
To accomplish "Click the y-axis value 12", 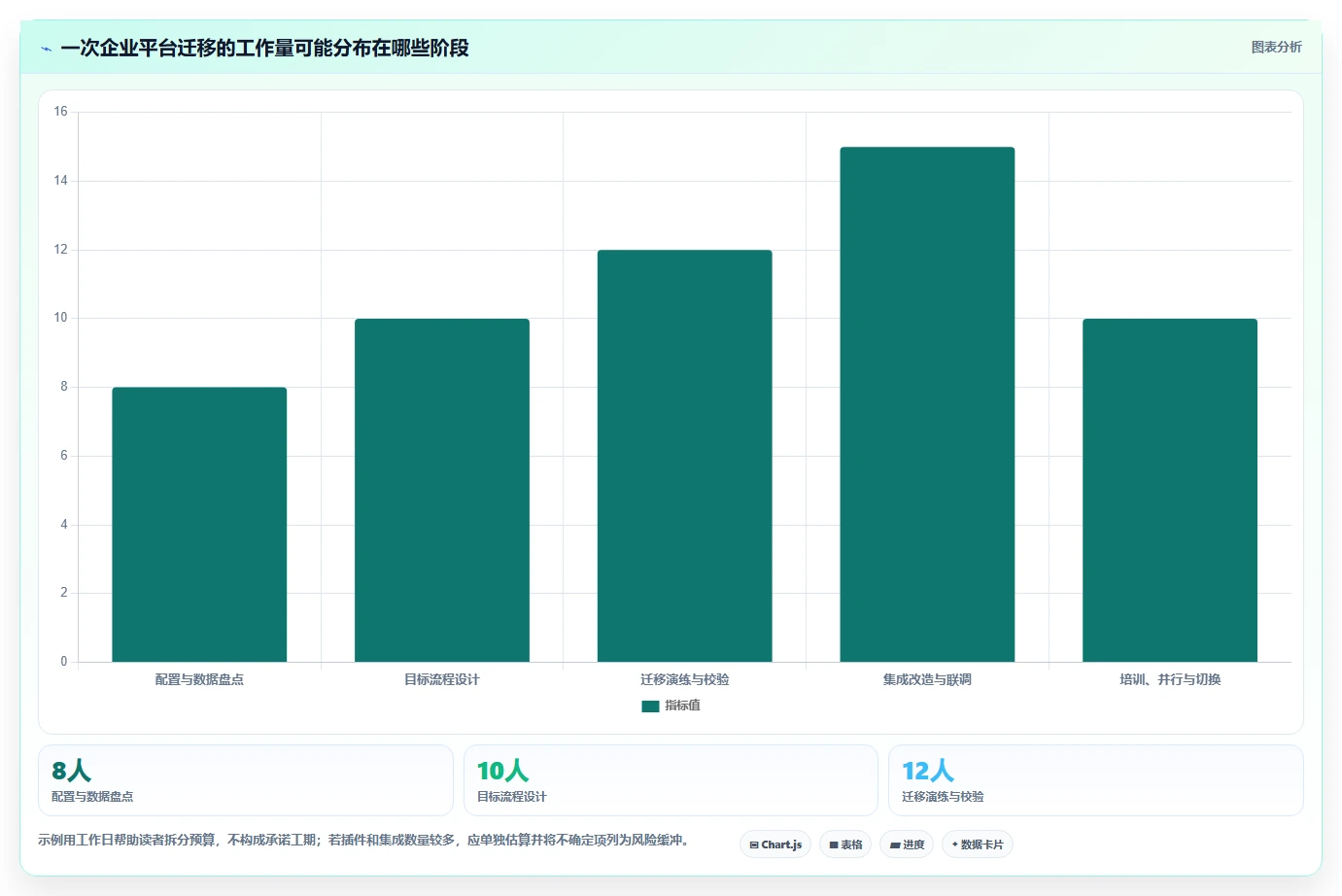I will 61,250.
